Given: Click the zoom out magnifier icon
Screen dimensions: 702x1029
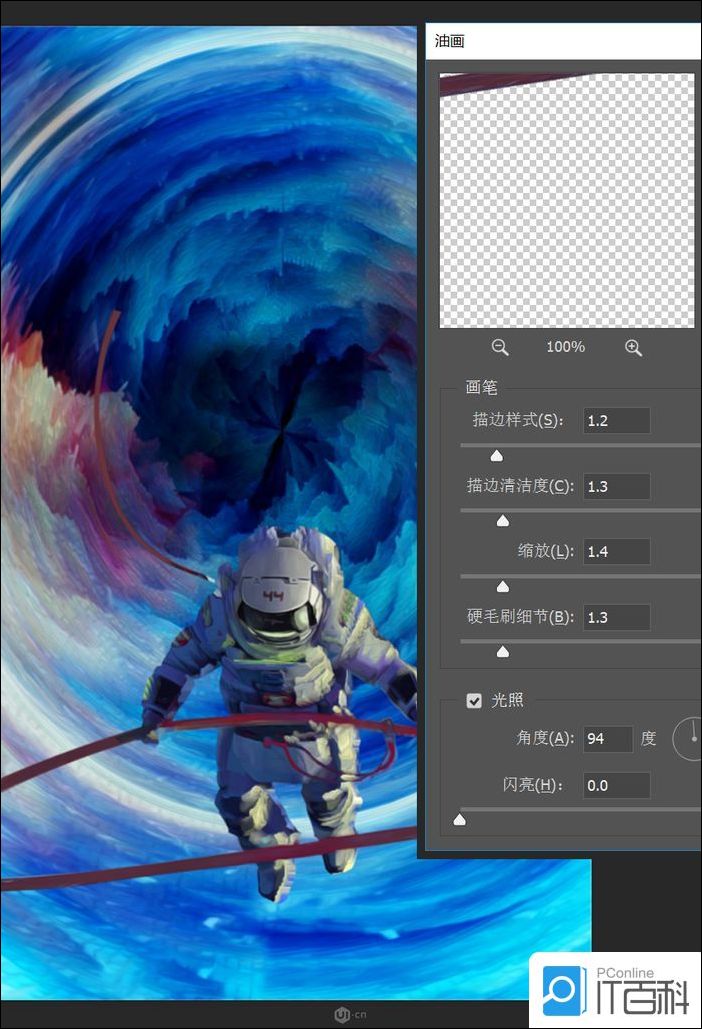Looking at the screenshot, I should pos(500,347).
